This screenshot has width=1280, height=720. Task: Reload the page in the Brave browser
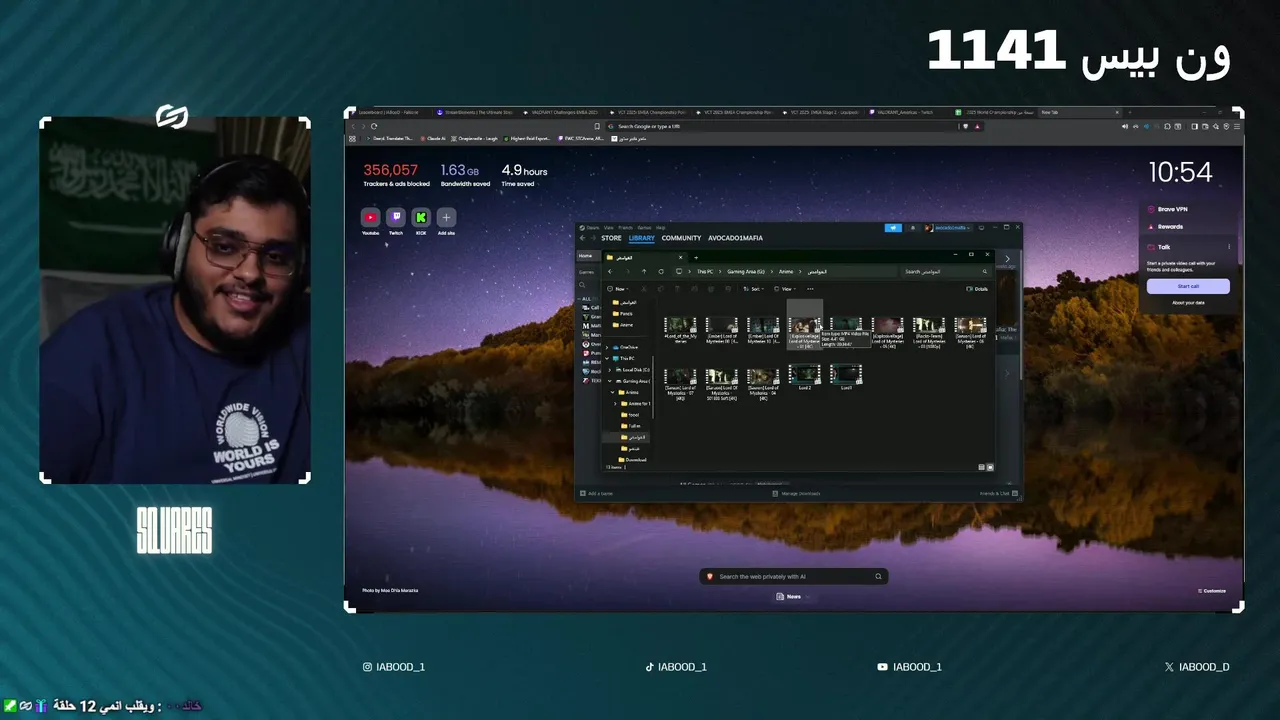point(374,126)
